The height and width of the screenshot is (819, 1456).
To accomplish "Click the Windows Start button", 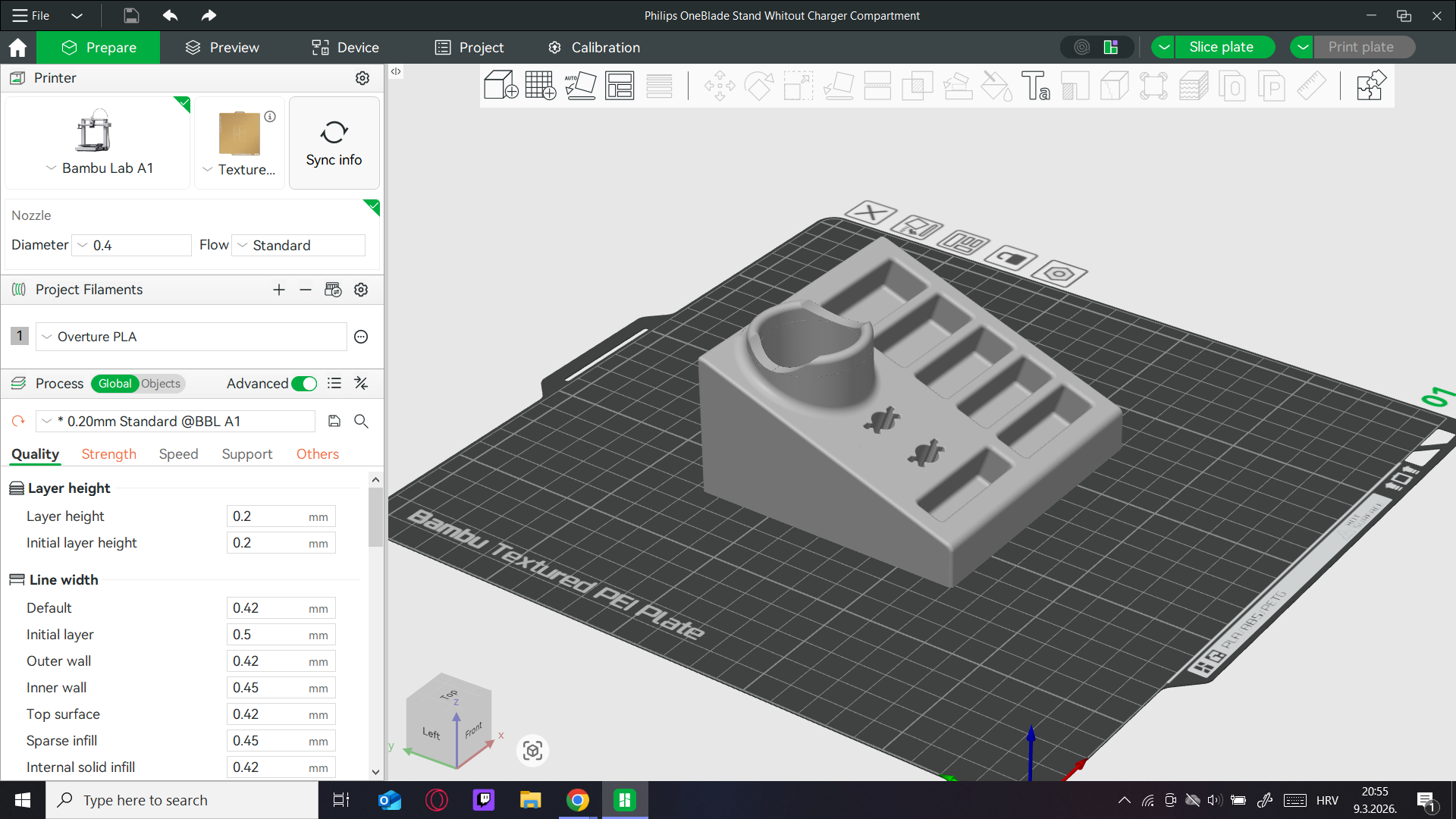I will pyautogui.click(x=23, y=800).
